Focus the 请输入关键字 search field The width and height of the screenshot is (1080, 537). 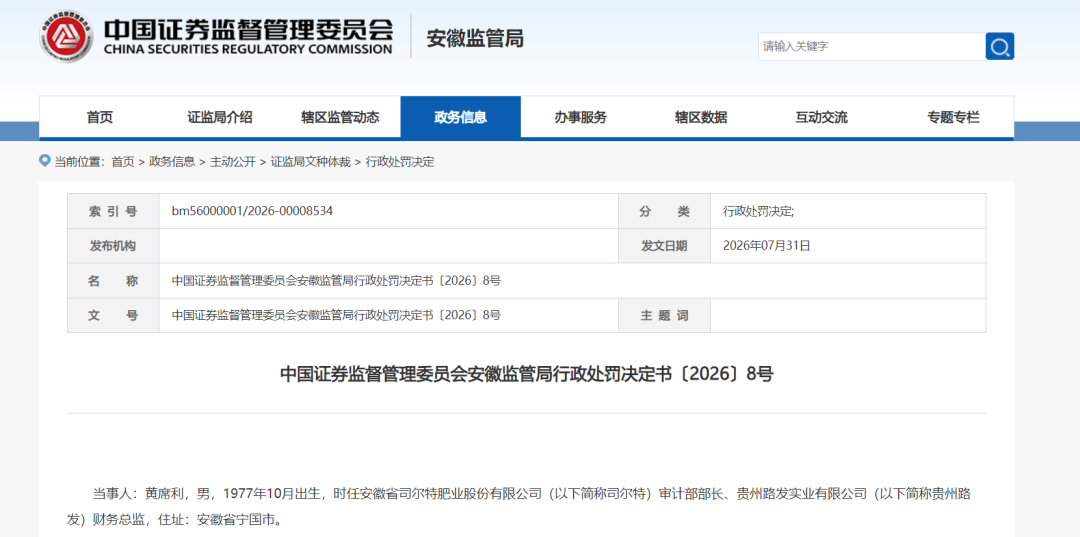[872, 46]
